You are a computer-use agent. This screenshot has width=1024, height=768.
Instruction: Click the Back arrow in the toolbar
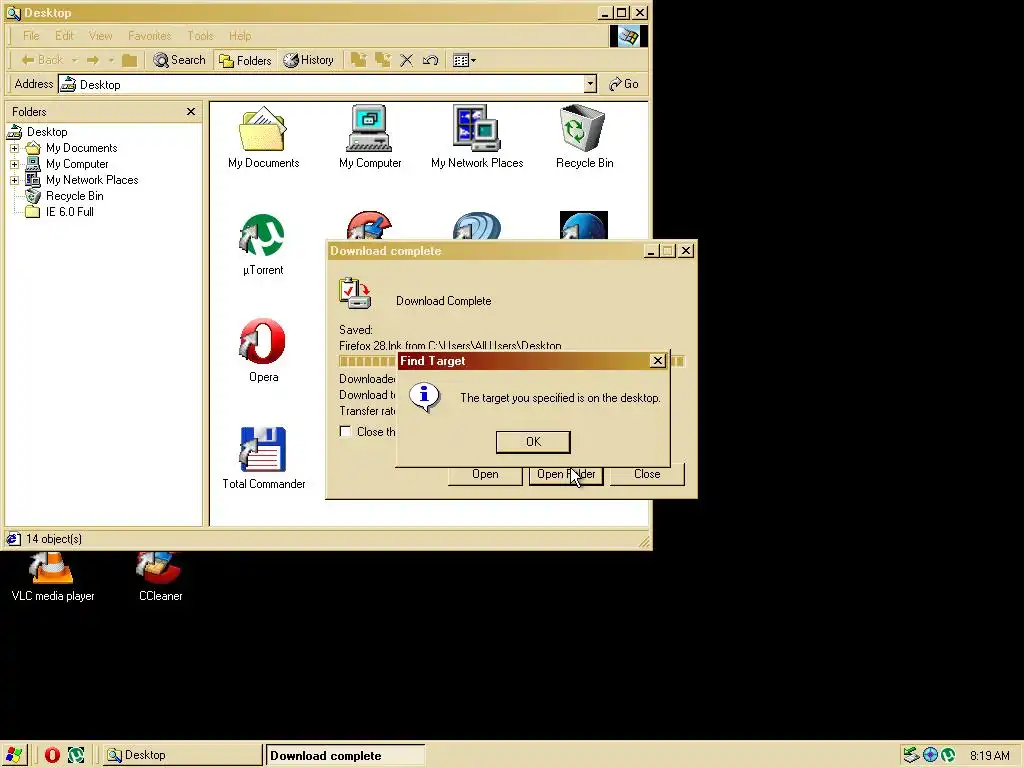click(42, 60)
